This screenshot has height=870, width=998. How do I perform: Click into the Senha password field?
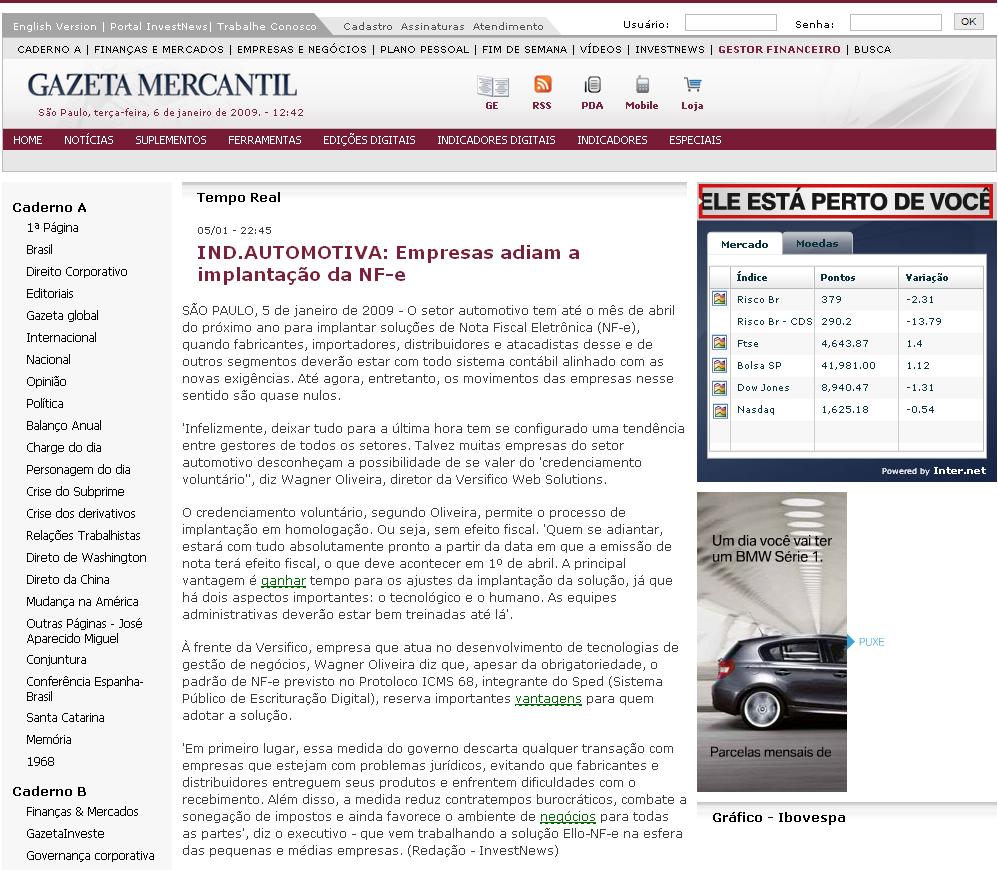(895, 22)
